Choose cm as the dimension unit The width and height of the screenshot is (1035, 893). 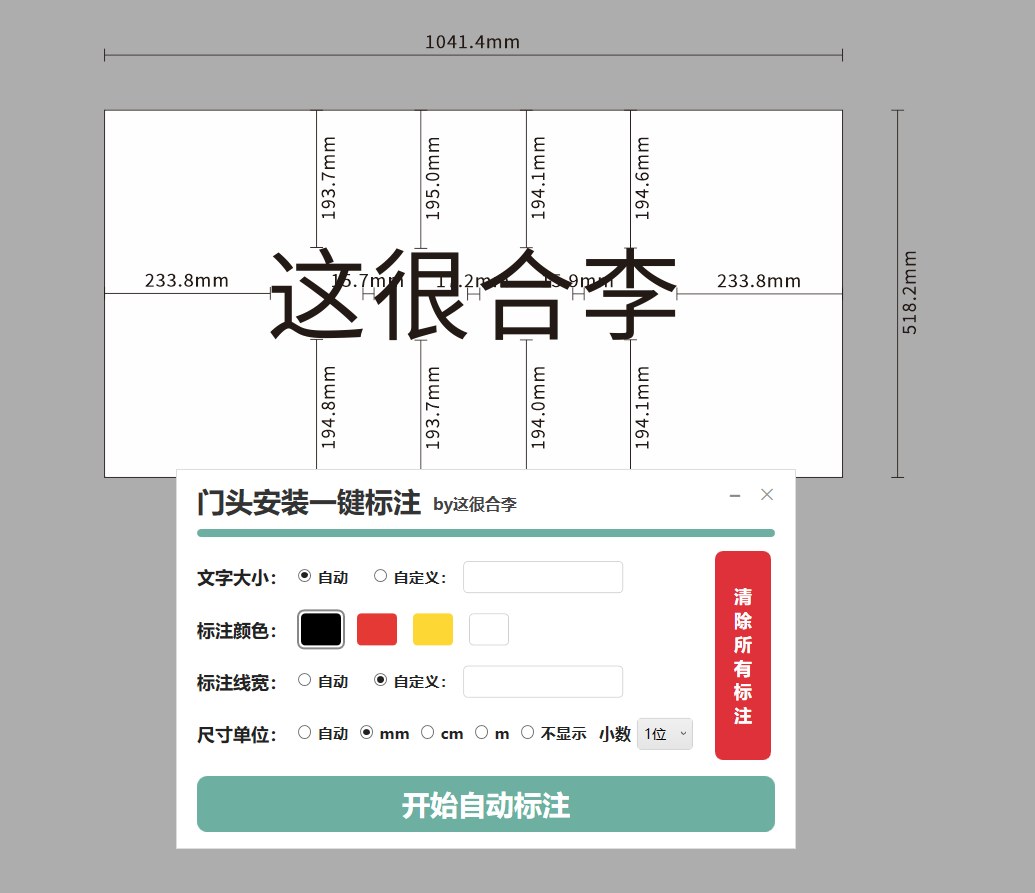[428, 732]
